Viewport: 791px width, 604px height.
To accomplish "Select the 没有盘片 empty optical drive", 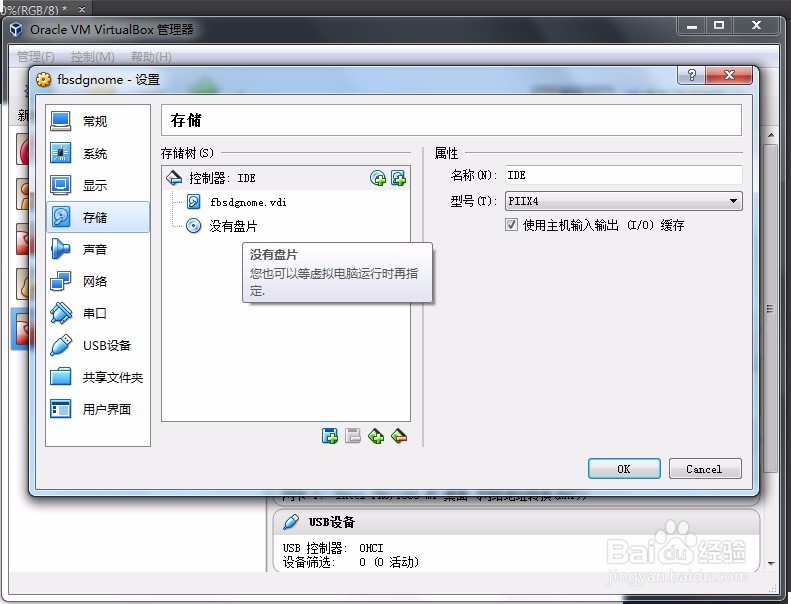I will coord(233,226).
